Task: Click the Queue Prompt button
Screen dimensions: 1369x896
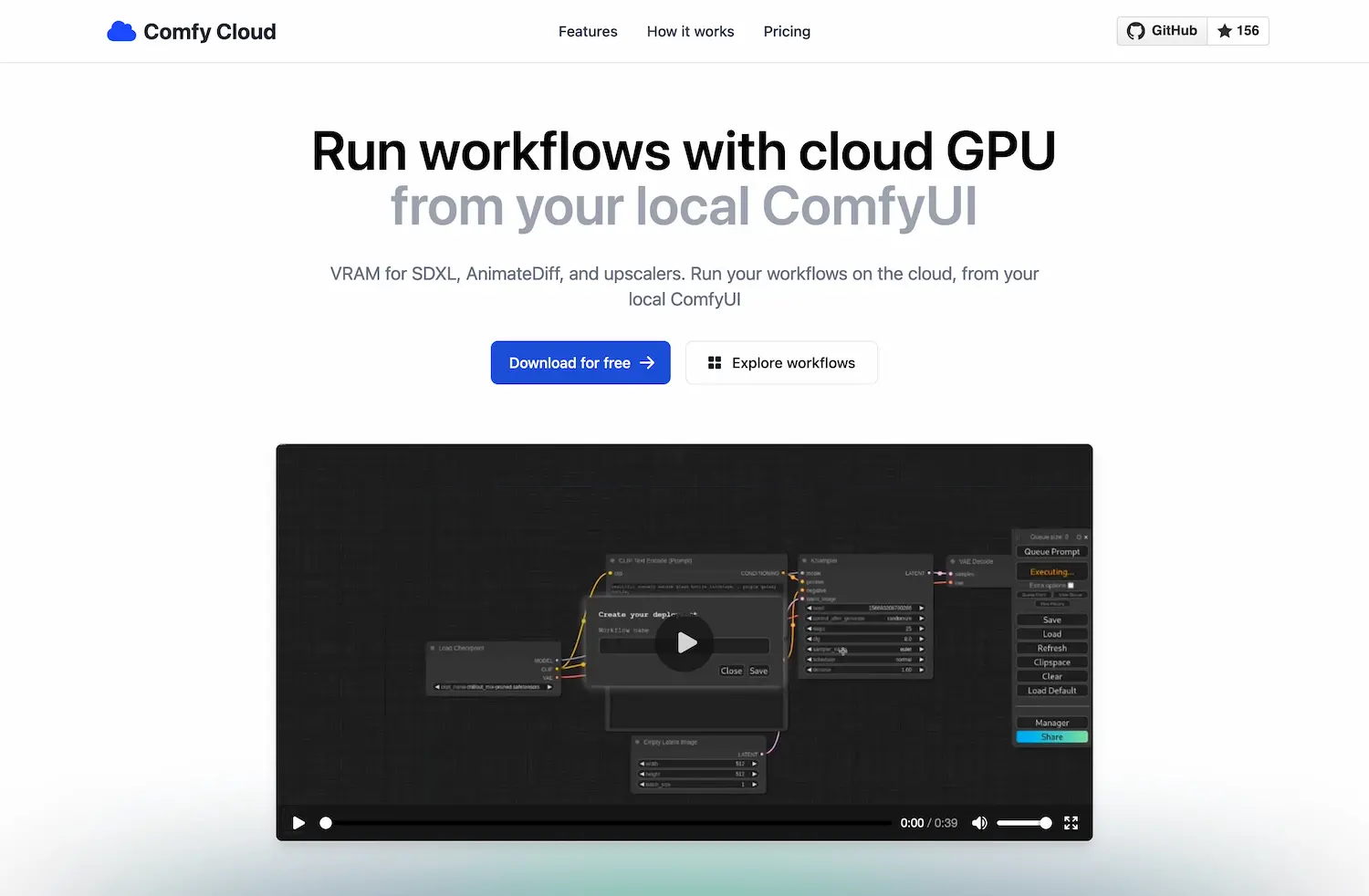Action: (x=1051, y=551)
